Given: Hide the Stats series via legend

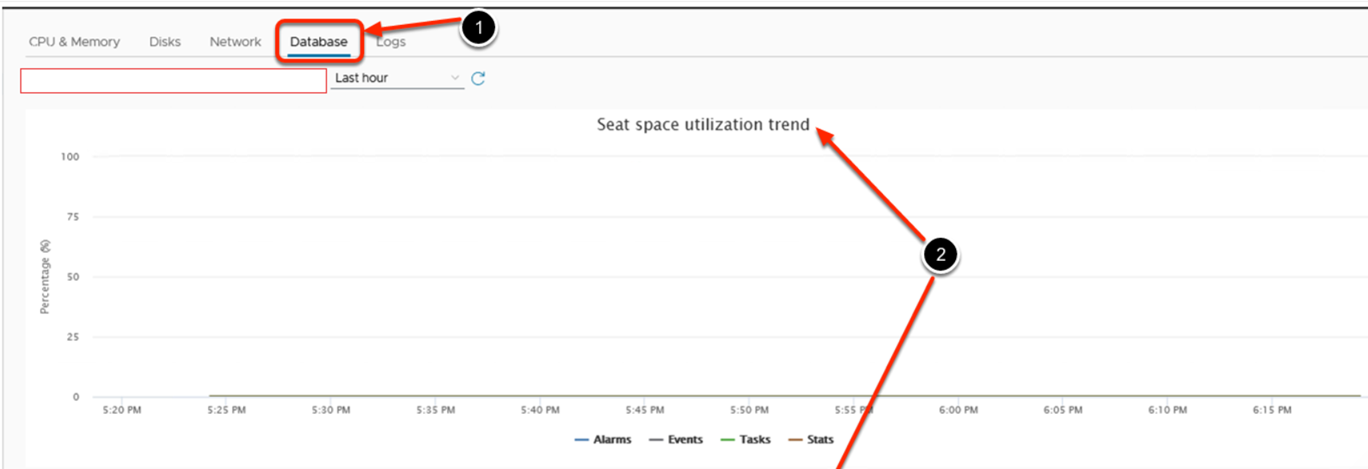Looking at the screenshot, I should 811,439.
